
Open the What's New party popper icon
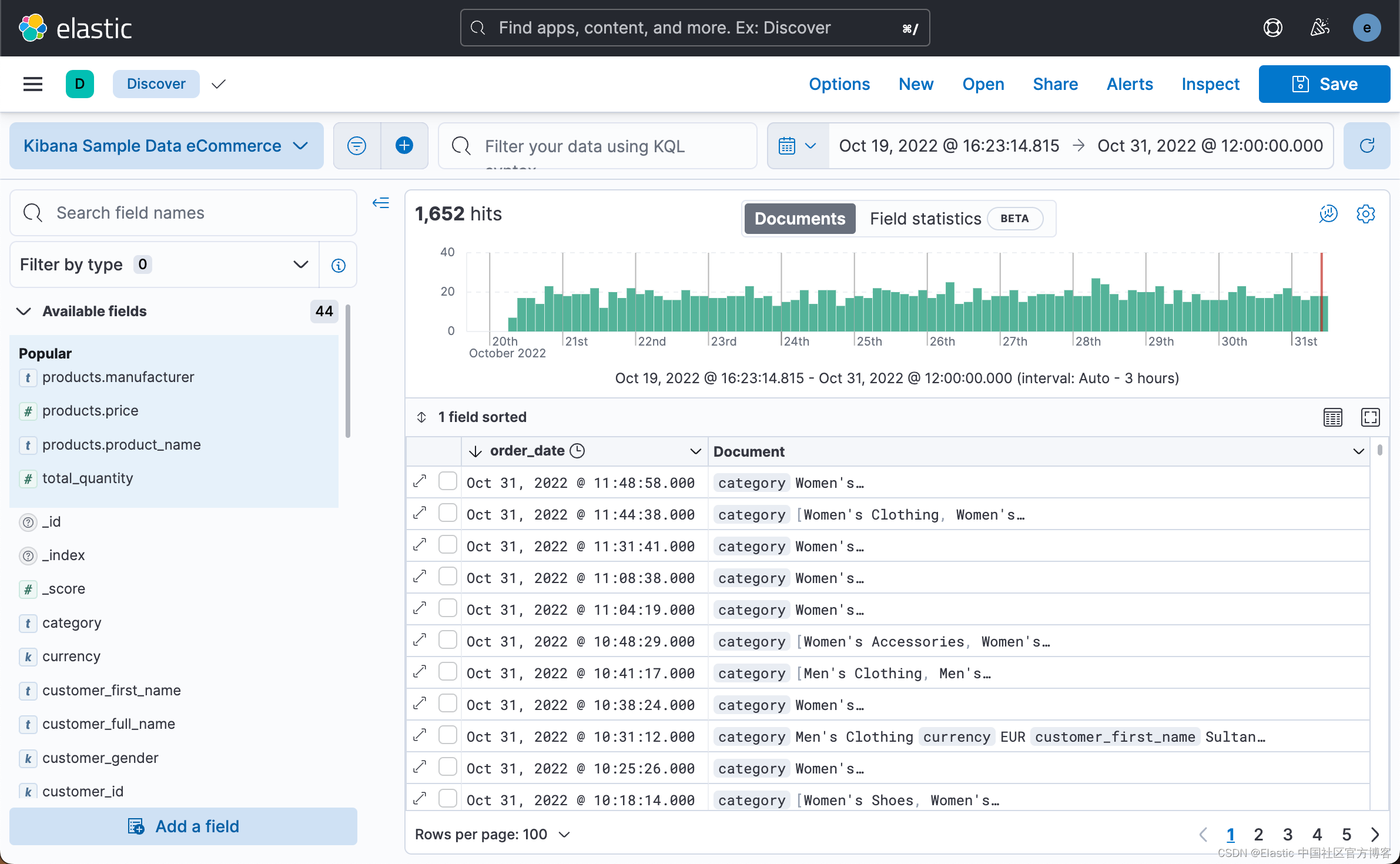[x=1319, y=28]
